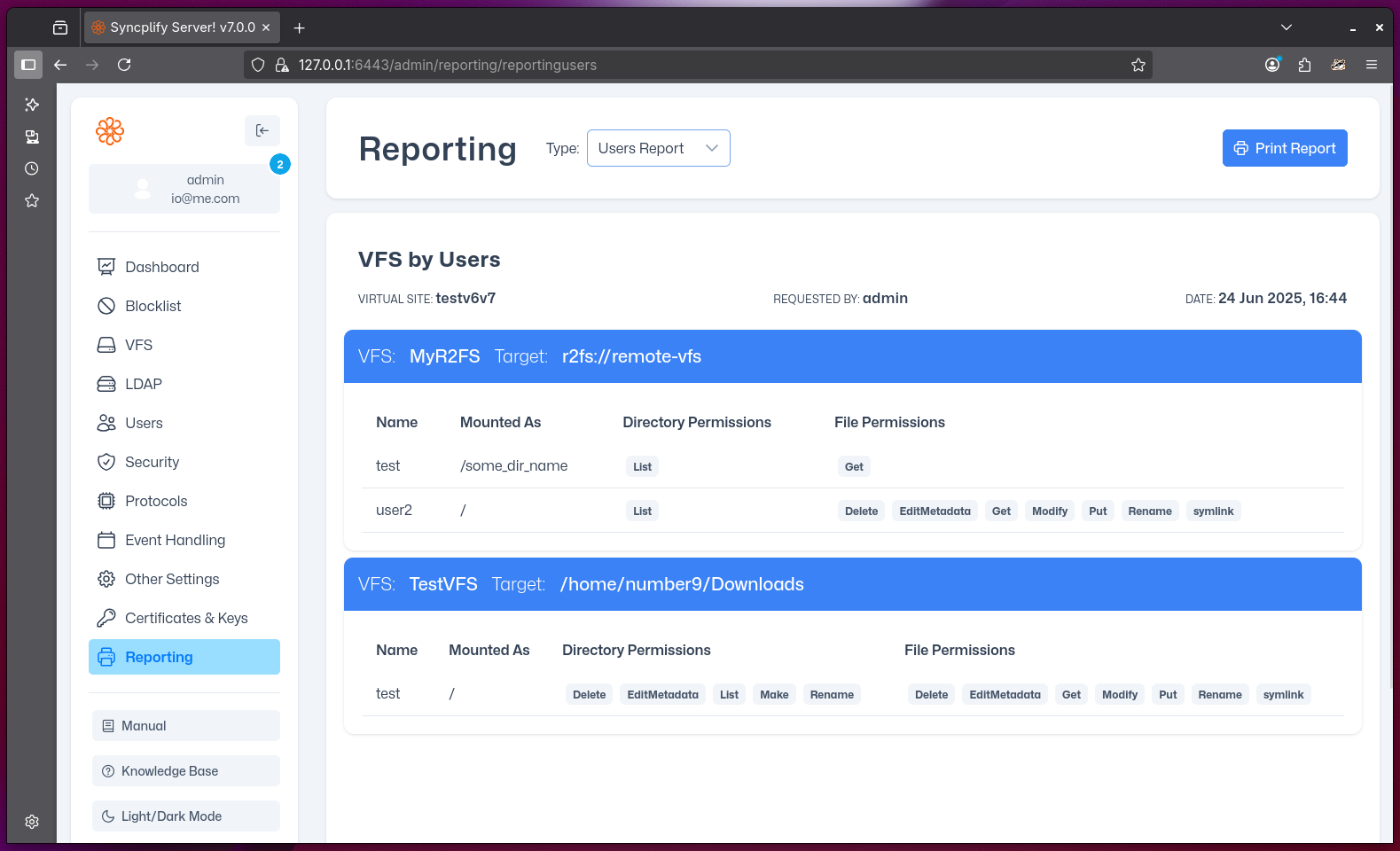This screenshot has width=1400, height=851.
Task: Click the Protocols chip icon
Action: pyautogui.click(x=106, y=501)
